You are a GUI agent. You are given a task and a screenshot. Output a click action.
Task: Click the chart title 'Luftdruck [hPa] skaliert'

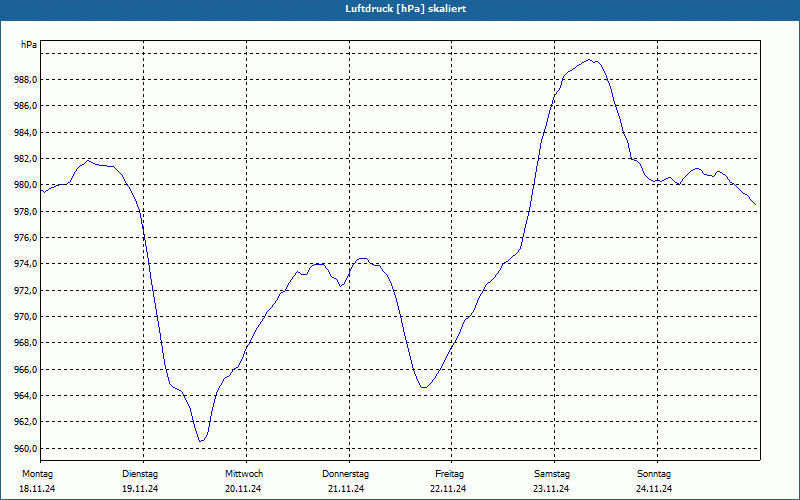click(406, 9)
